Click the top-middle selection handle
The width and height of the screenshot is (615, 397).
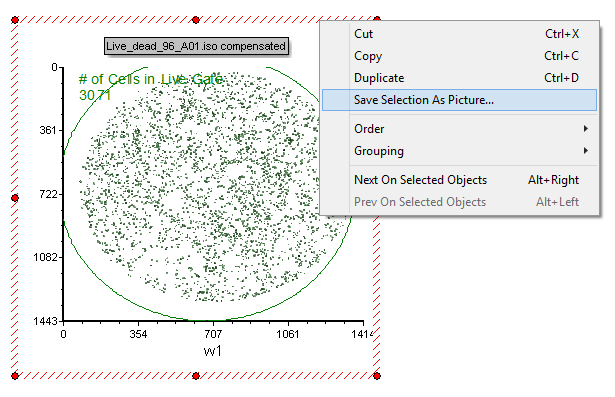pos(196,20)
